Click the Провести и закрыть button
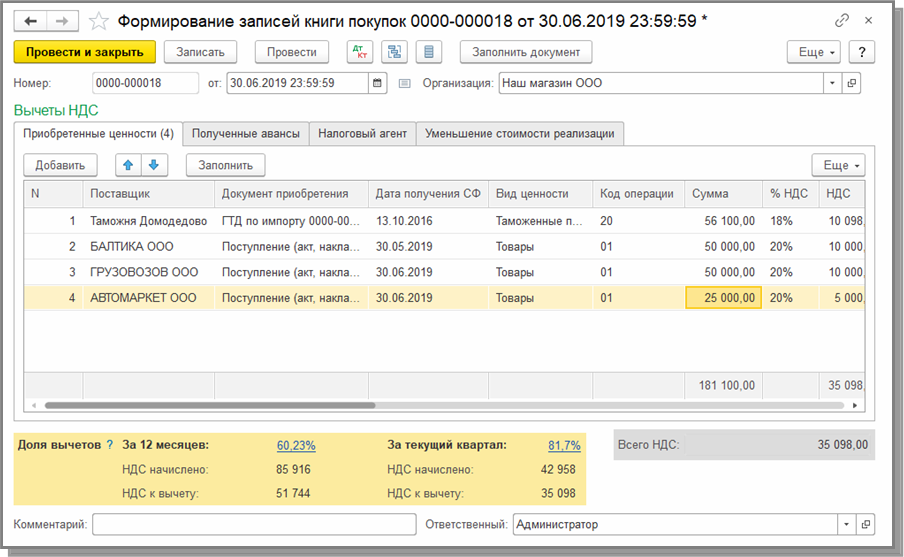 [x=84, y=52]
